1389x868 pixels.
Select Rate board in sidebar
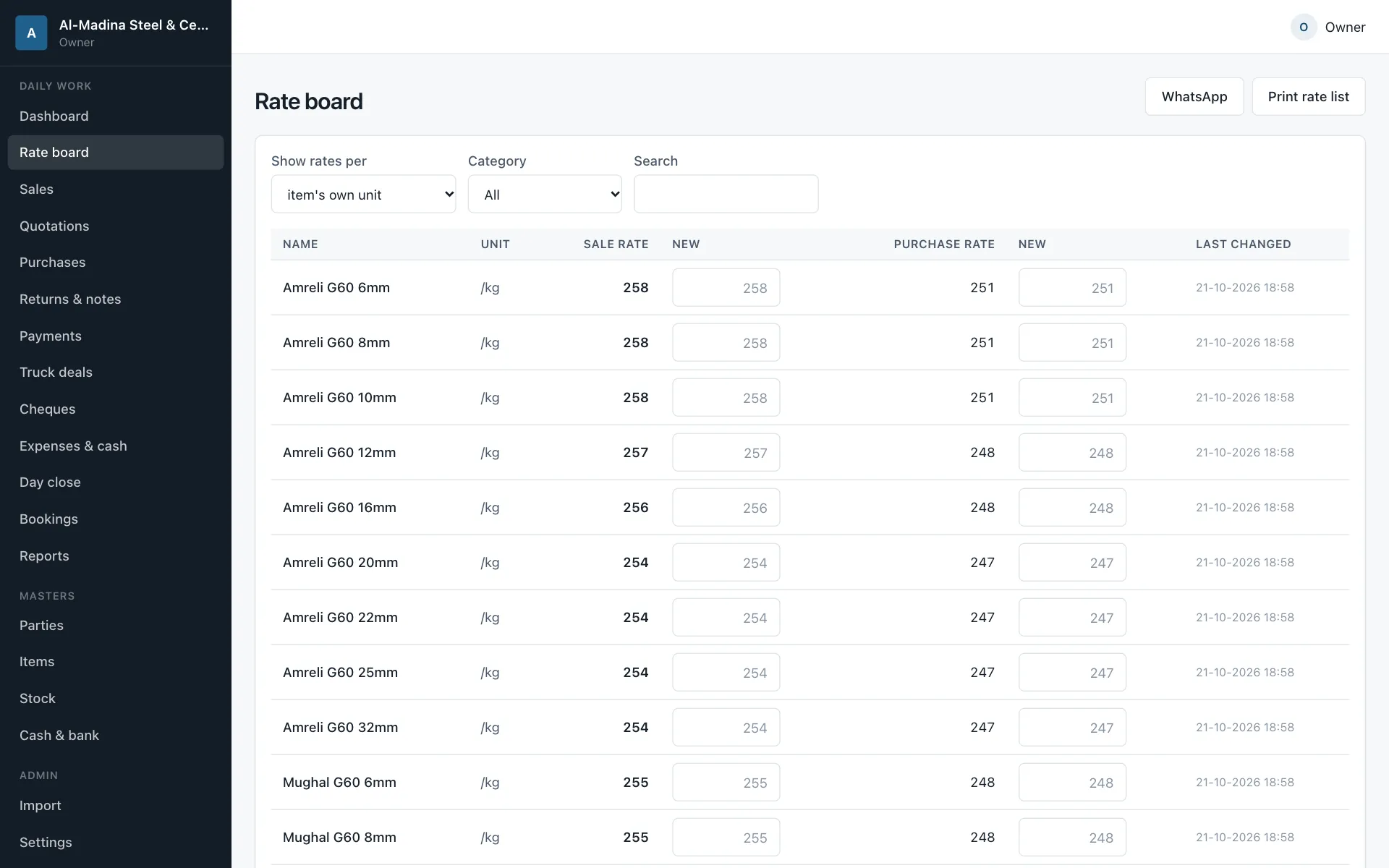[116, 153]
